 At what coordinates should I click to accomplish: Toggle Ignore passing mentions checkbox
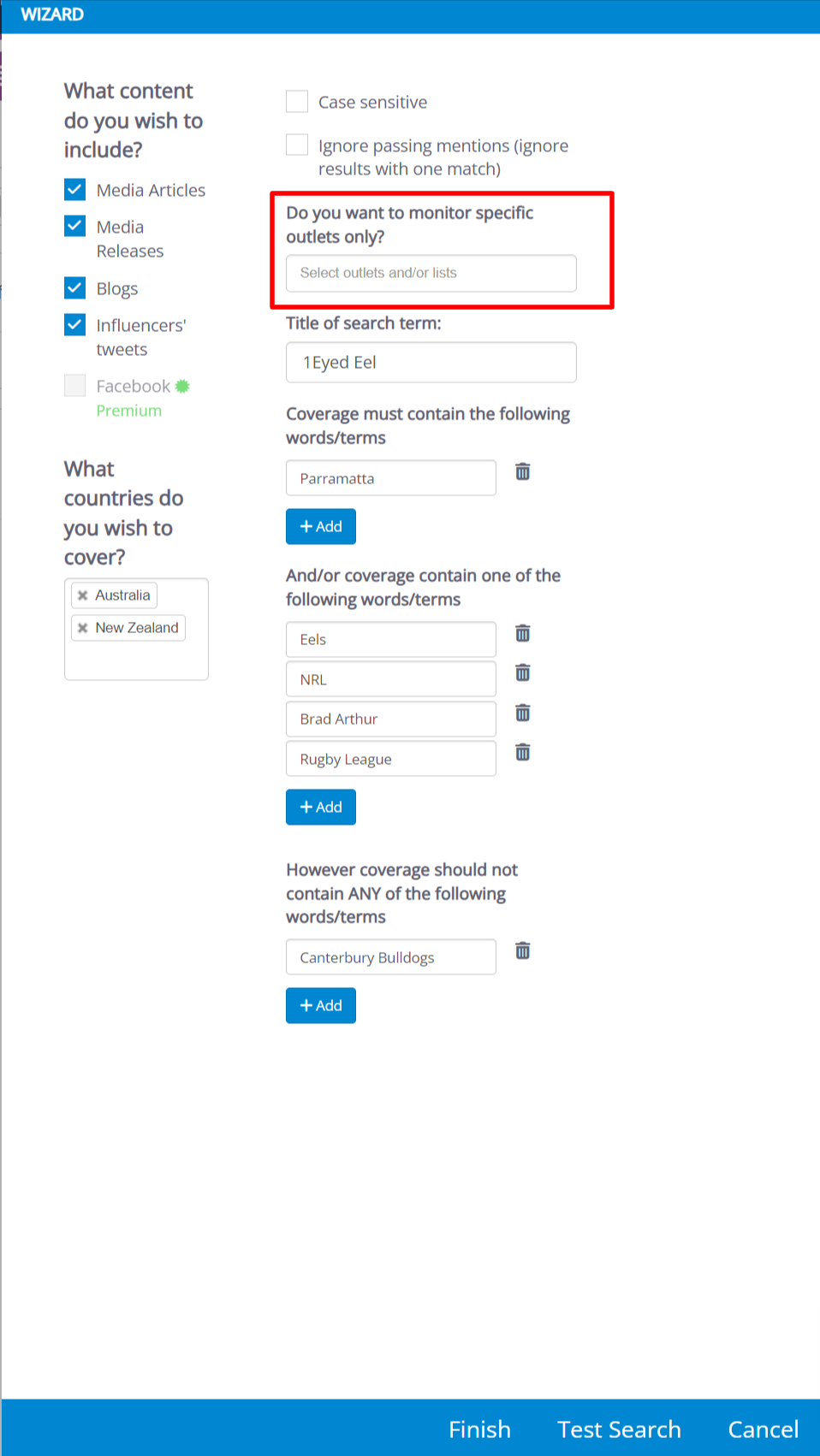tap(297, 145)
